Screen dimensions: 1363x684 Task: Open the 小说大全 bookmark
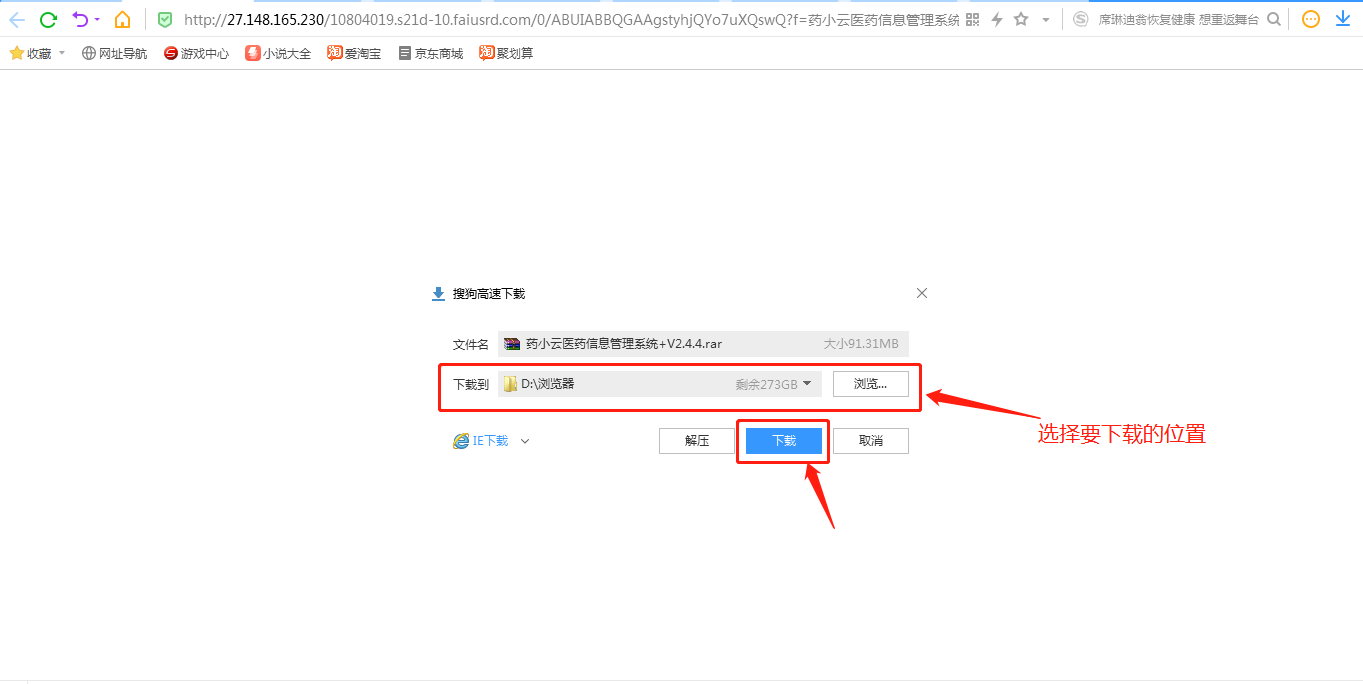(278, 54)
